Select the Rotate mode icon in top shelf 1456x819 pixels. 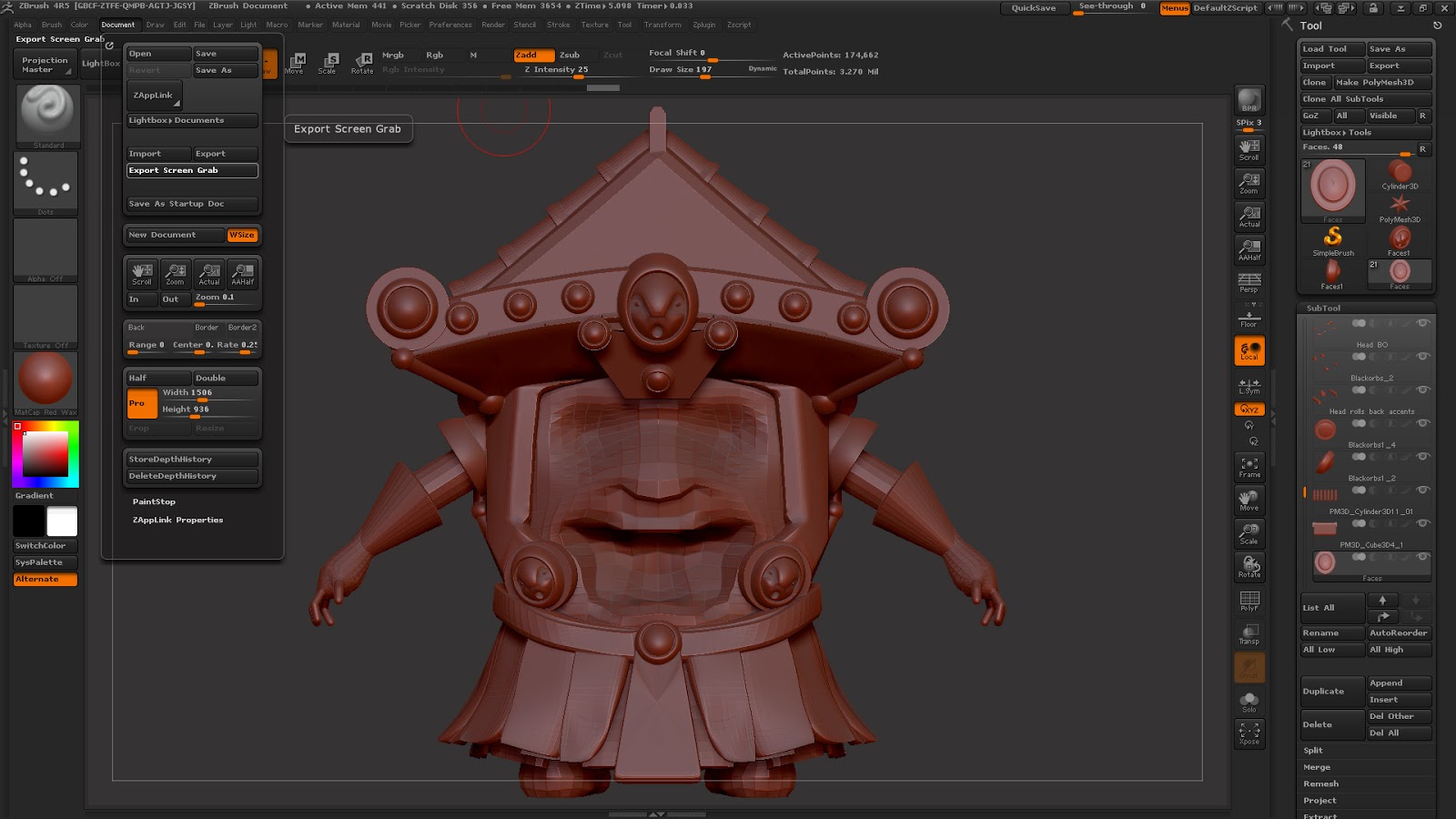pyautogui.click(x=362, y=63)
